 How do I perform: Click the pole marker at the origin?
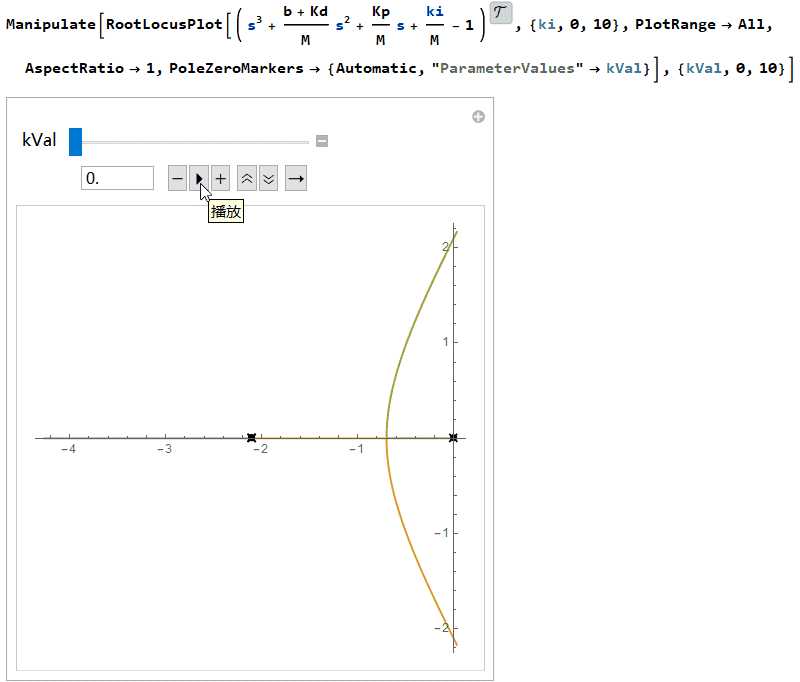point(454,438)
